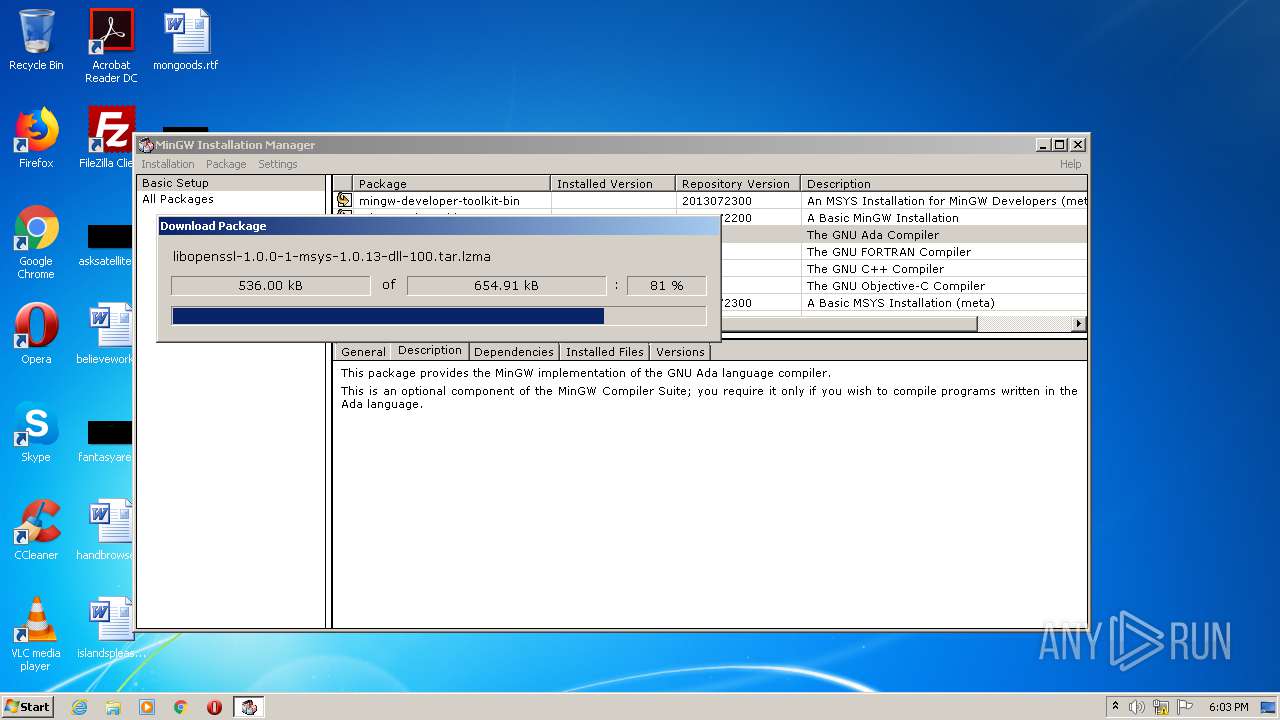The width and height of the screenshot is (1280, 720).
Task: Select The GNU FORTRAN Compiler row
Action: tap(902, 252)
